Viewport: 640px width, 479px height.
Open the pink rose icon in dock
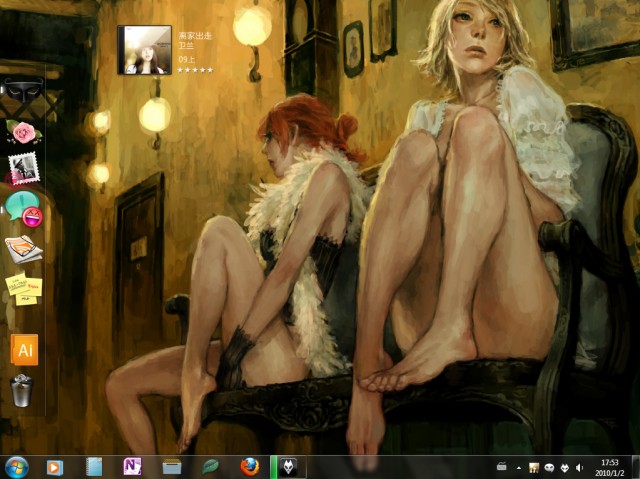(x=24, y=132)
